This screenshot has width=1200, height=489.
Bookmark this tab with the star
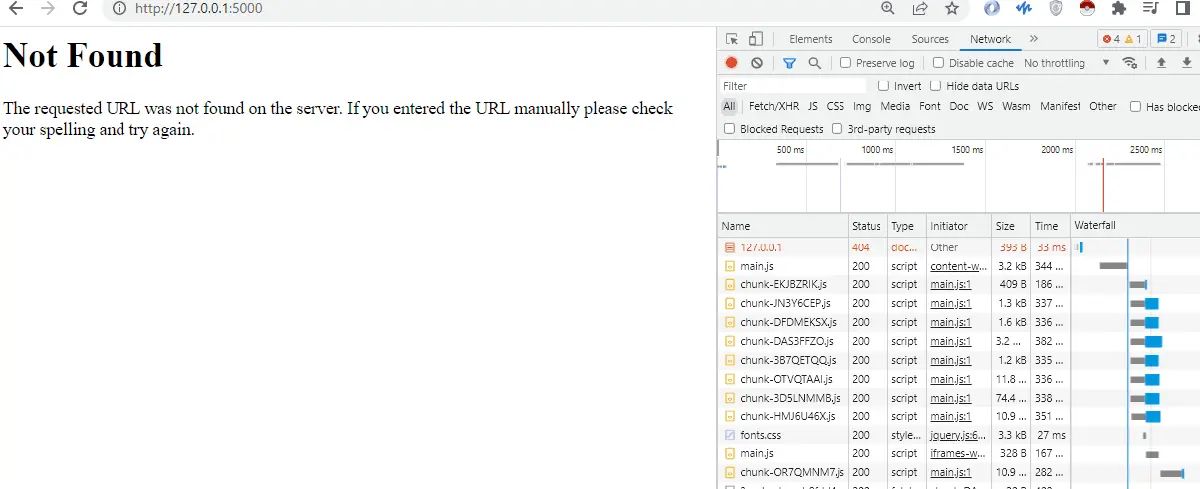(952, 8)
